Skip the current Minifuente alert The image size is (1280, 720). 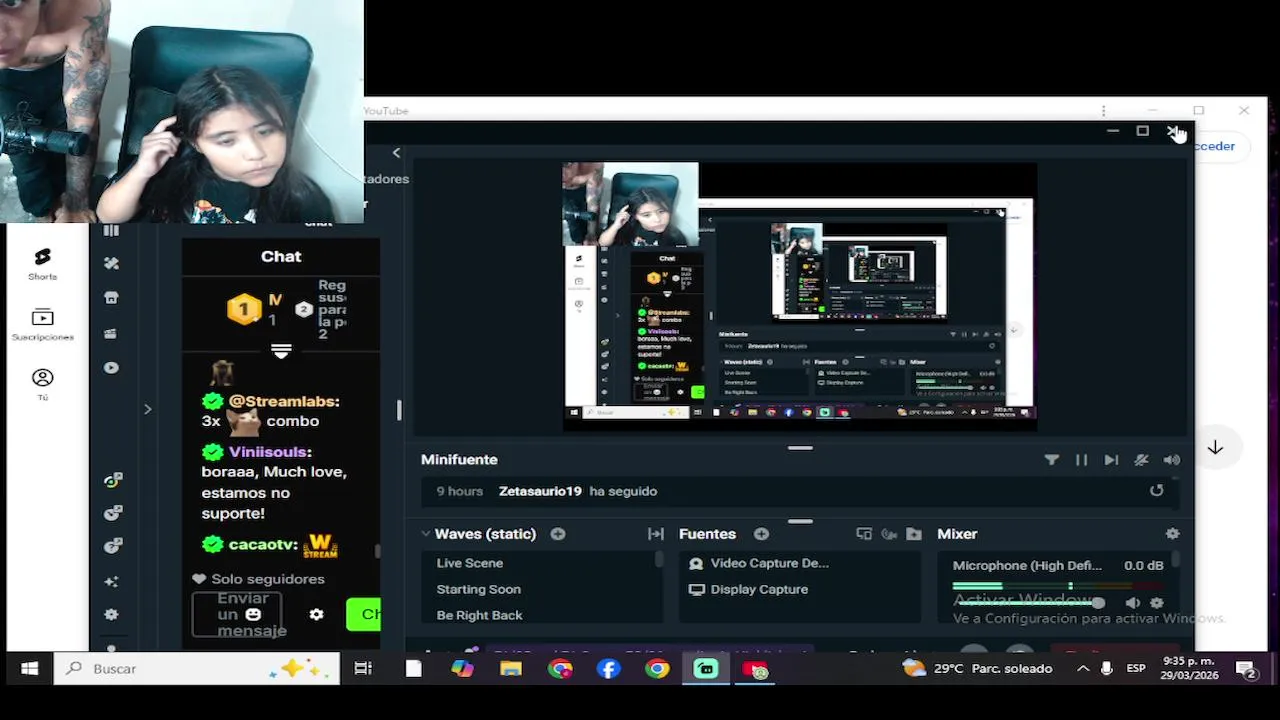click(x=1111, y=460)
